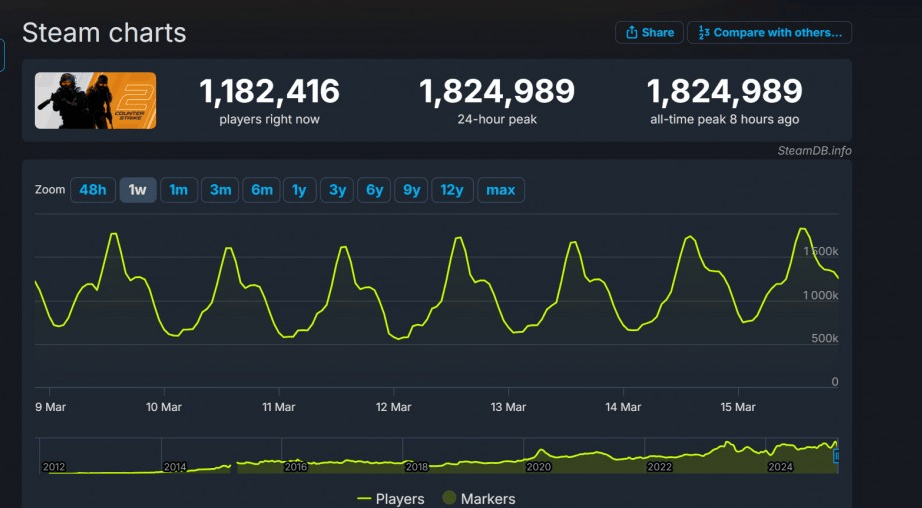
Task: Select the 6y zoom range
Action: click(374, 190)
